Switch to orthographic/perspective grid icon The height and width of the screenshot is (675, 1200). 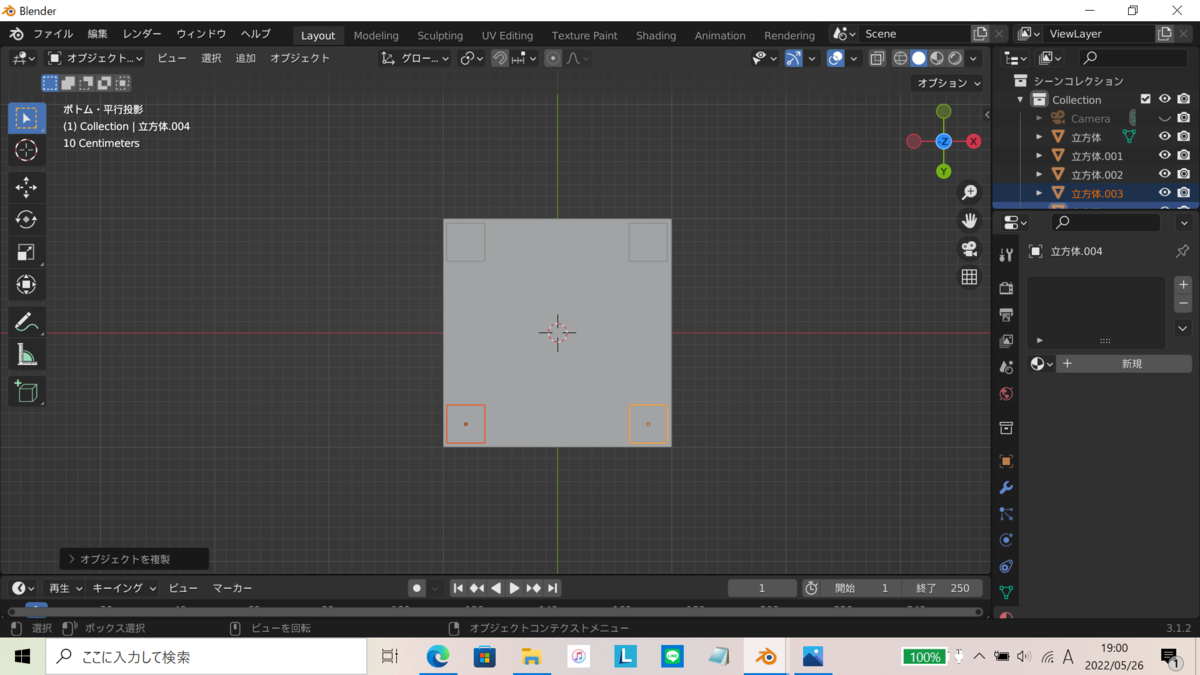click(x=969, y=277)
